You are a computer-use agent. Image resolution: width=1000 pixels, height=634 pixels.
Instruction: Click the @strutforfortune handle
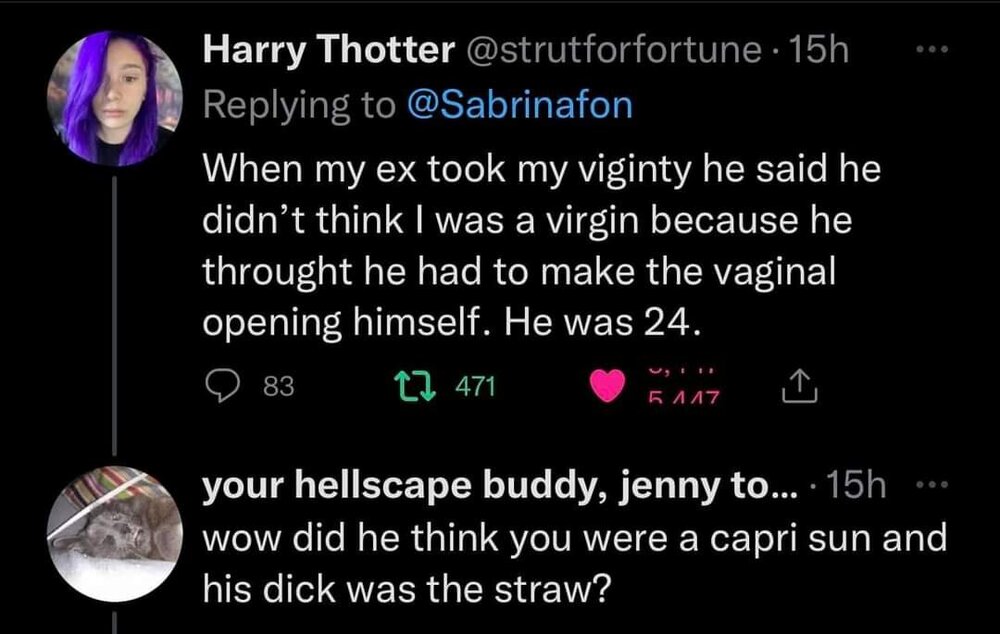[x=612, y=51]
